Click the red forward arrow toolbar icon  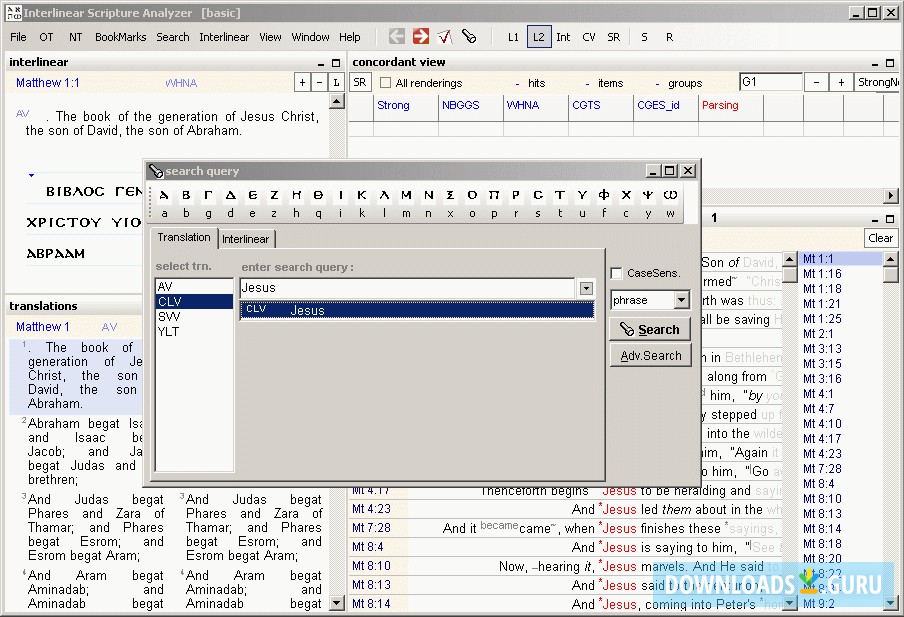coord(421,37)
